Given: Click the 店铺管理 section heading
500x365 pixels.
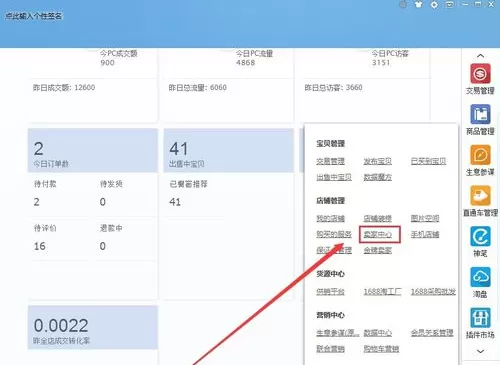Looking at the screenshot, I should pyautogui.click(x=330, y=200).
